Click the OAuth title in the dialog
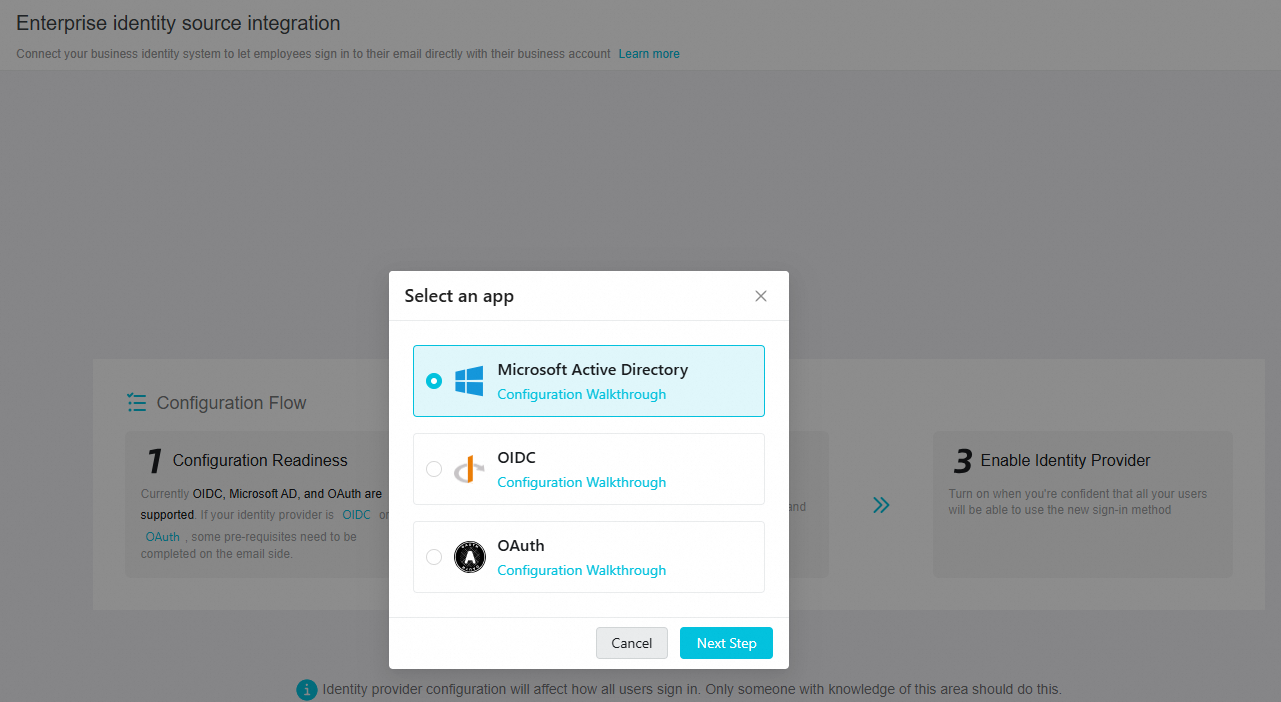This screenshot has height=702, width=1281. pos(521,546)
